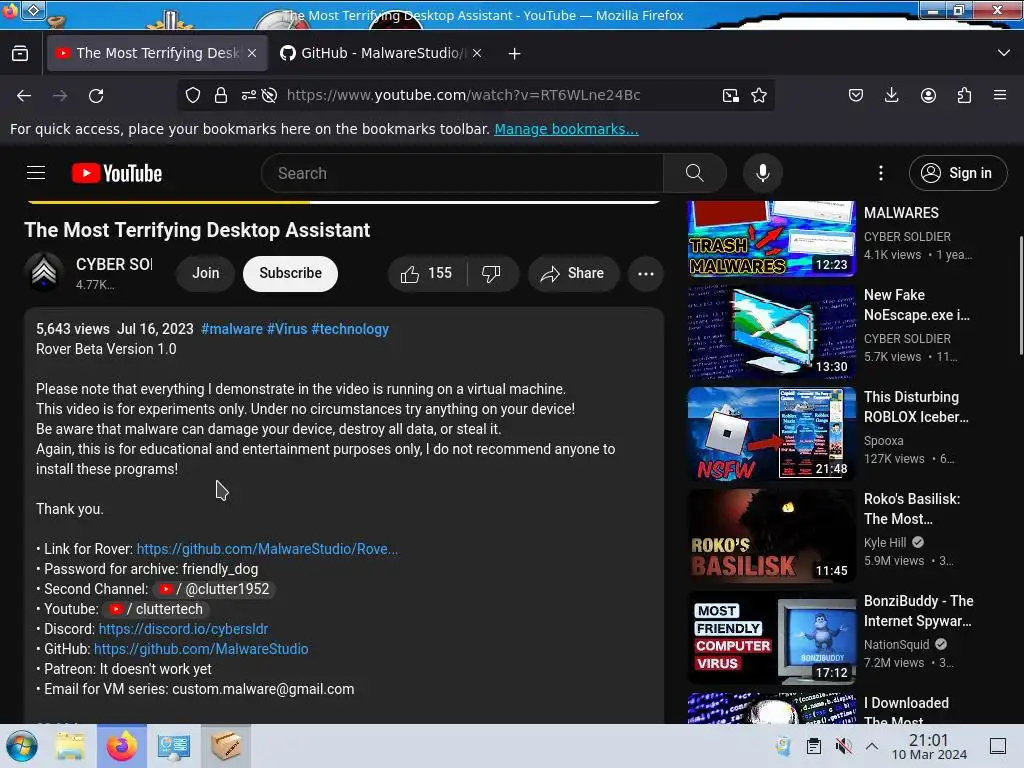Image resolution: width=1024 pixels, height=768 pixels.
Task: Open Roko's Basilisk video thumbnail
Action: pyautogui.click(x=771, y=536)
